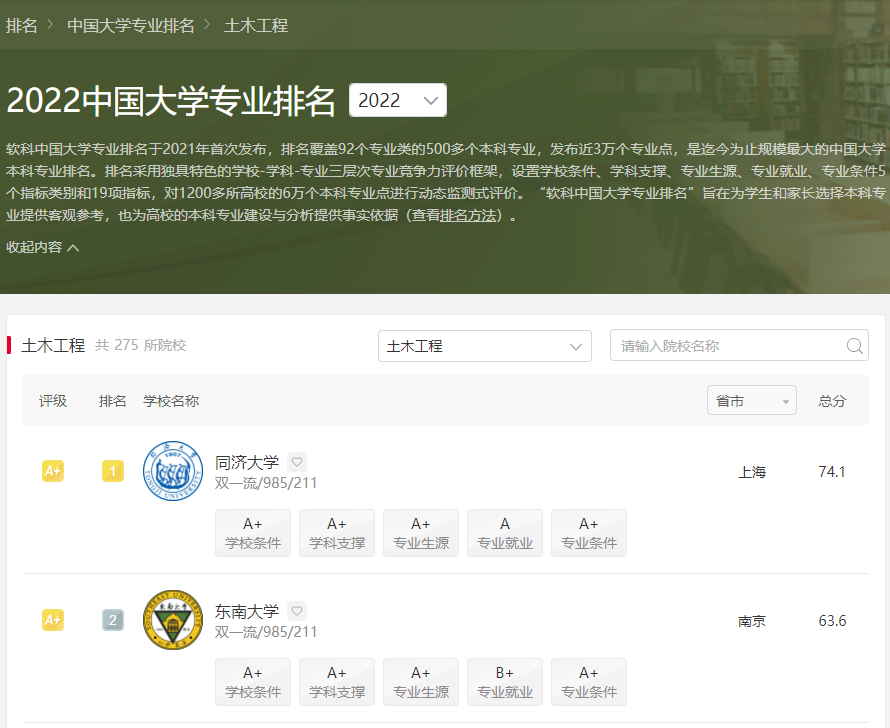Viewport: 890px width, 728px height.
Task: Click the A+ rating badge of 同济大学
Action: click(x=52, y=470)
